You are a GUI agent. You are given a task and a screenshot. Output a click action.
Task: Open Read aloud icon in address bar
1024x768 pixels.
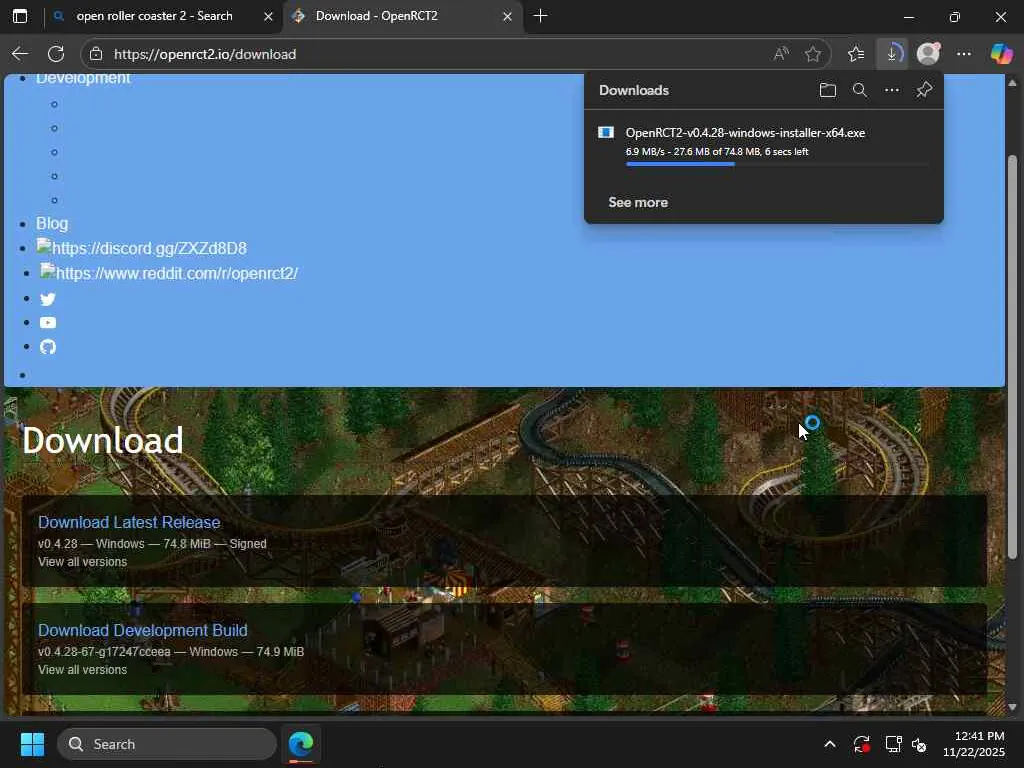(781, 54)
